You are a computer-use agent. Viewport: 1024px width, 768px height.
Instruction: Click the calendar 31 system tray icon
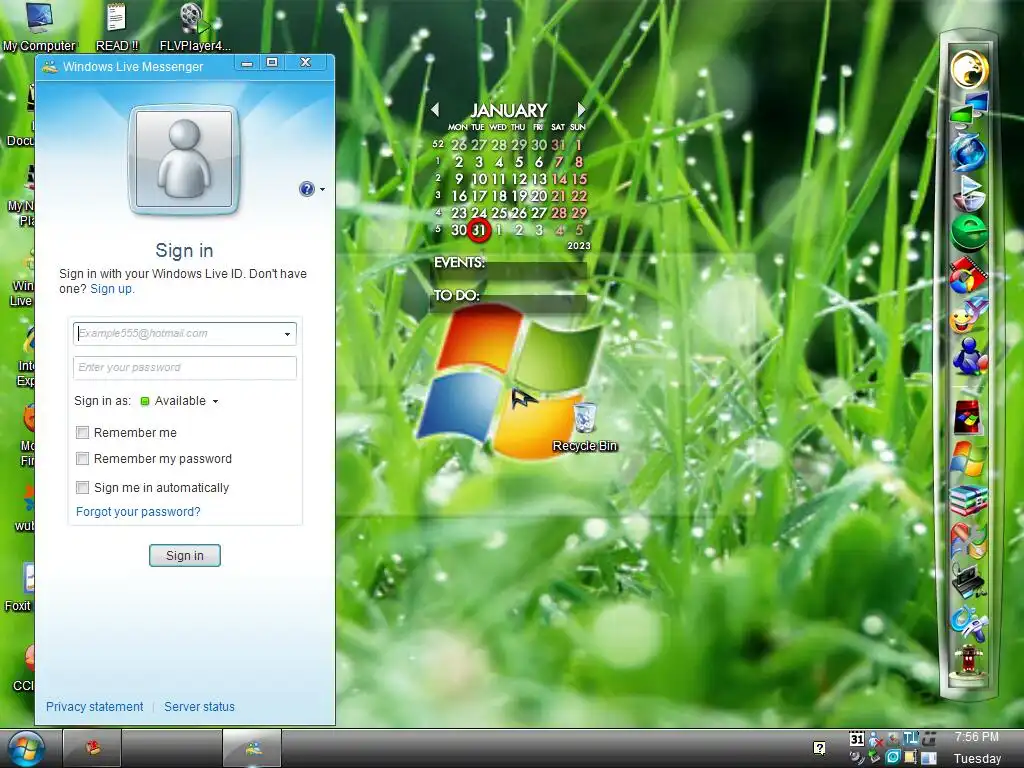pyautogui.click(x=857, y=739)
